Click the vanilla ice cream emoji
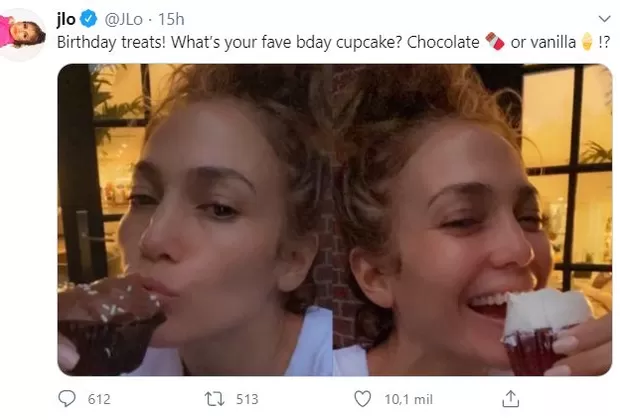The height and width of the screenshot is (420, 620). click(588, 42)
